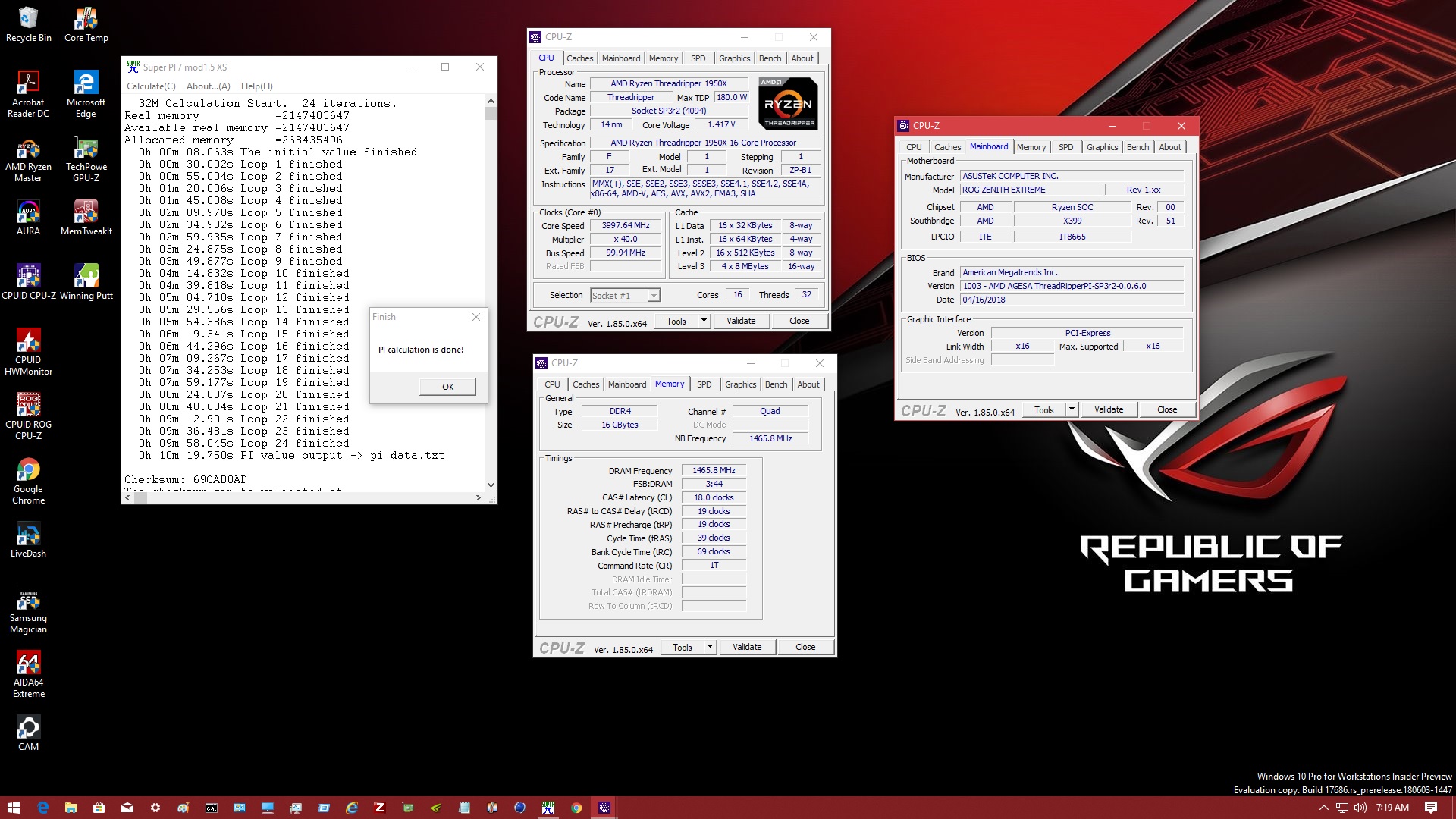
Task: Open CAM desktop shortcut
Action: 28,733
